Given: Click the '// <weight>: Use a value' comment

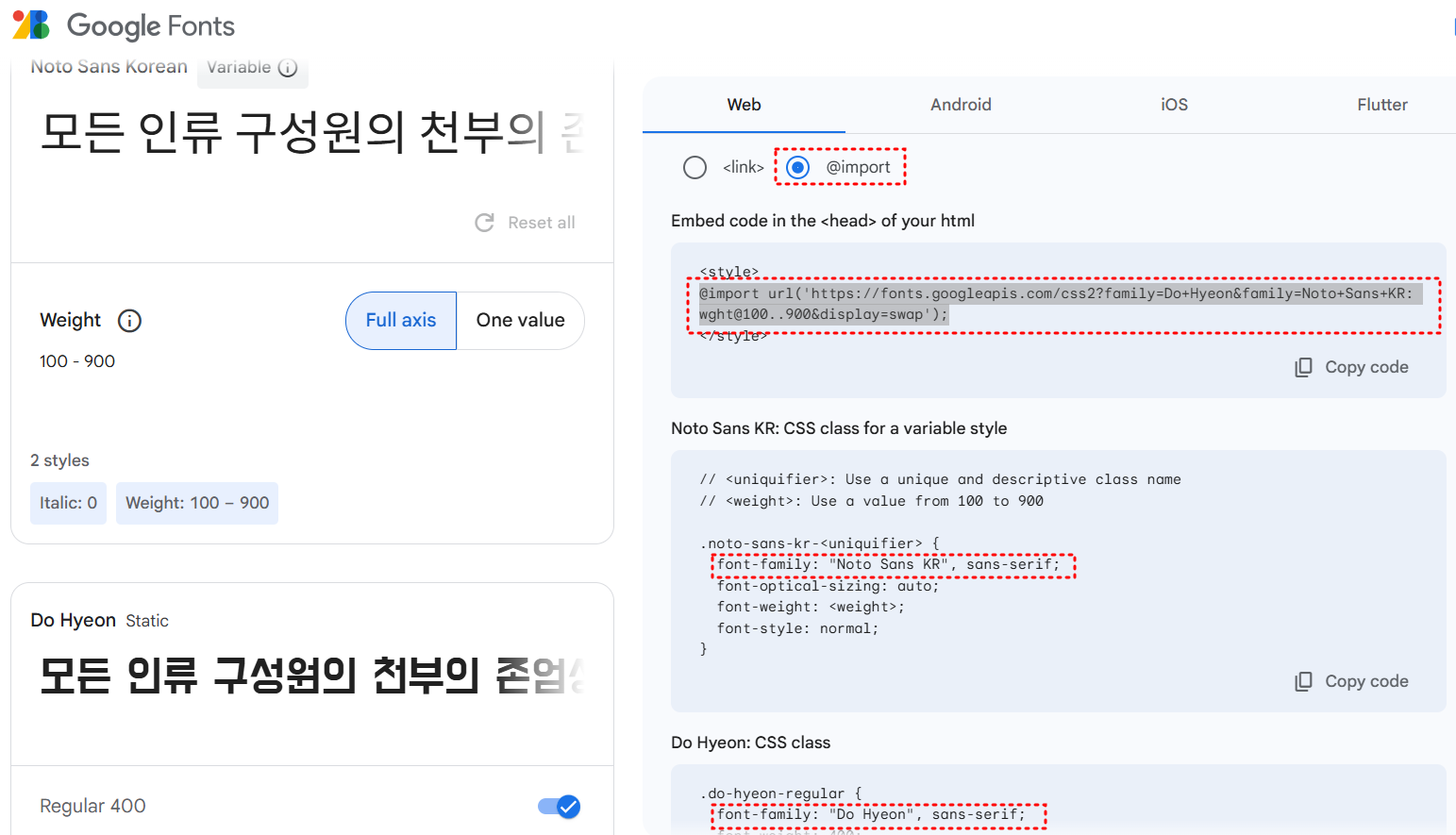Looking at the screenshot, I should 871,501.
